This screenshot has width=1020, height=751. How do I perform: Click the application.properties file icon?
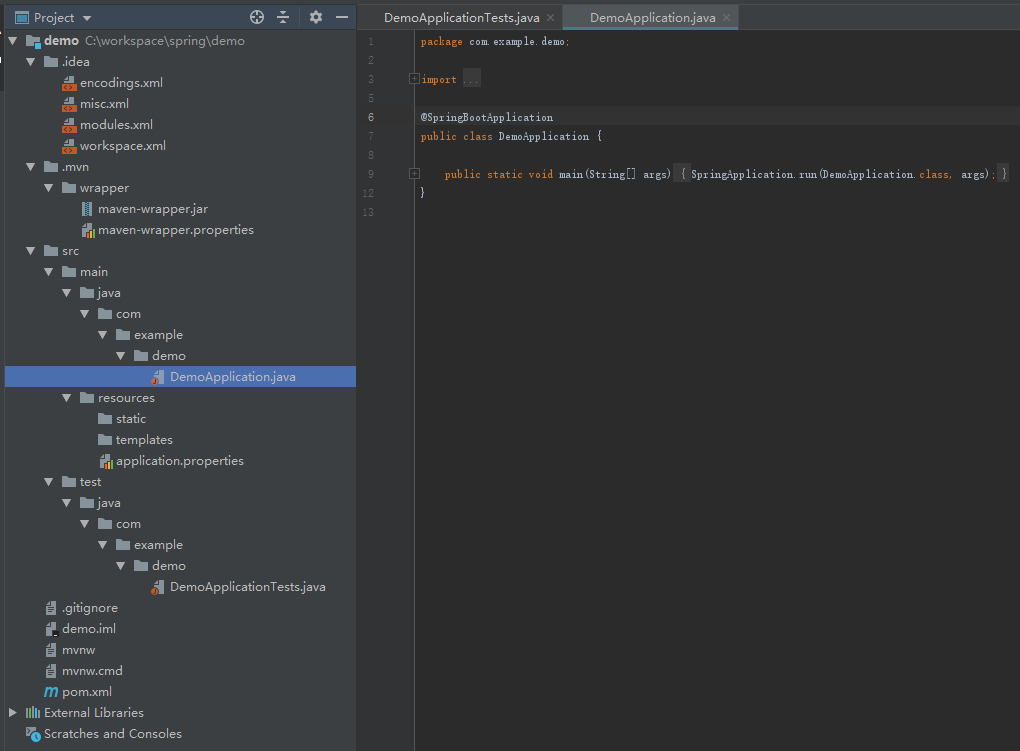tap(105, 461)
